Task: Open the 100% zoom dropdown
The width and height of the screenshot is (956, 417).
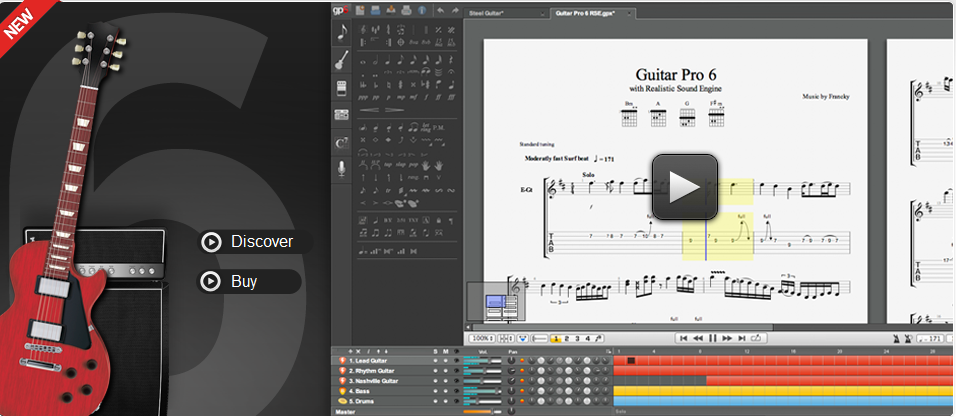Action: tap(482, 338)
